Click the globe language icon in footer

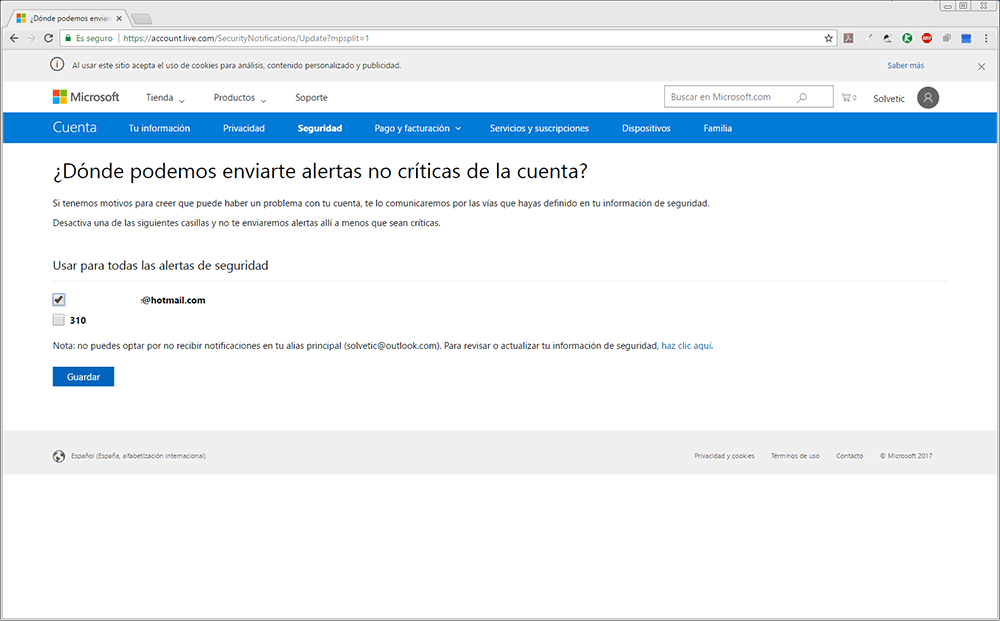coord(59,456)
